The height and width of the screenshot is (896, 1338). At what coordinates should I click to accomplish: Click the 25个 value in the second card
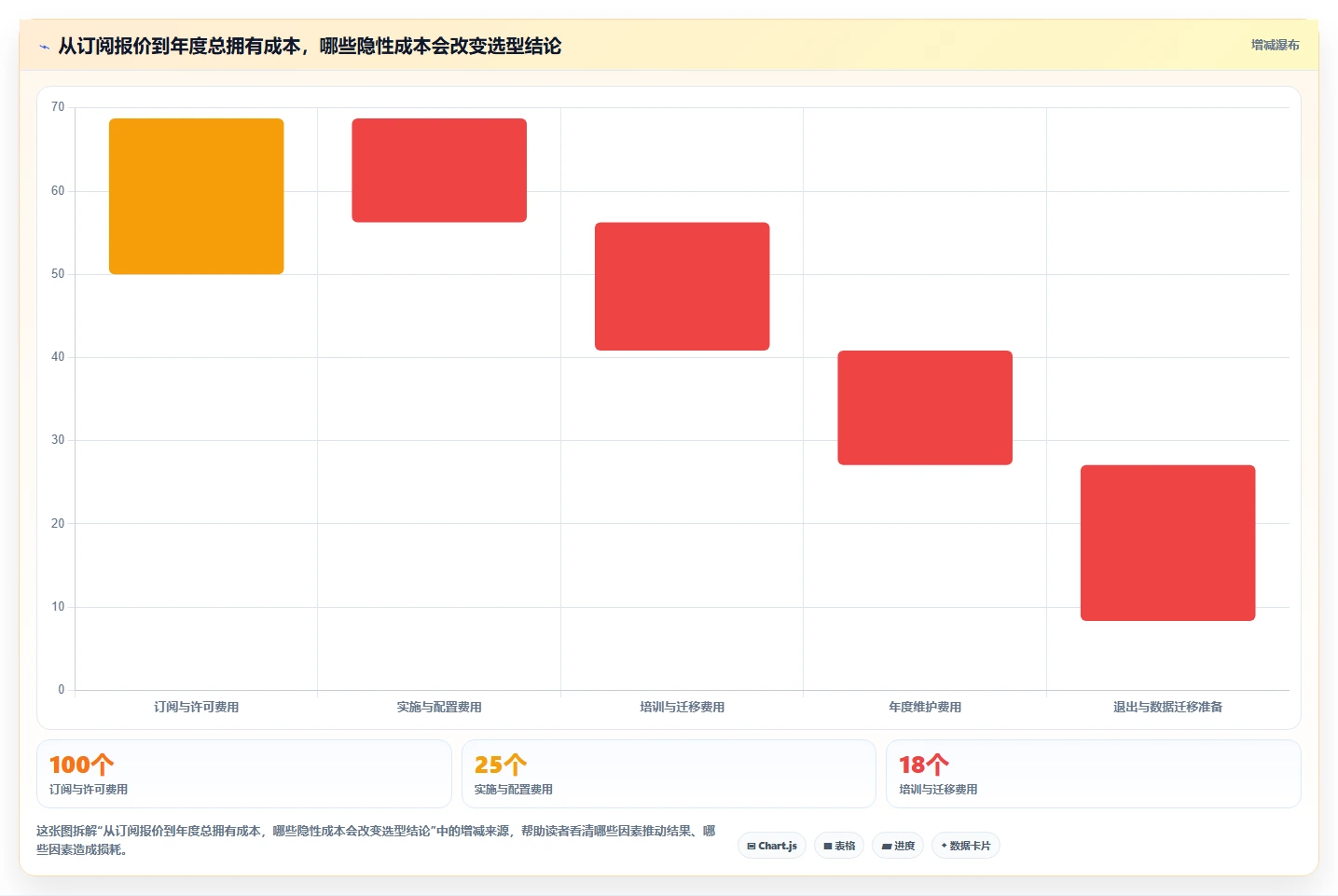coord(501,765)
